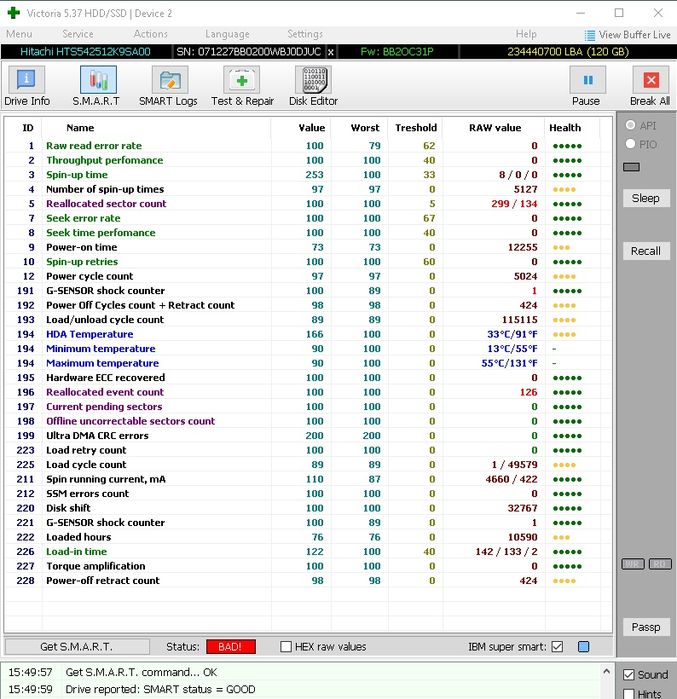677x699 pixels.
Task: Click the red Break All icon
Action: 650,86
